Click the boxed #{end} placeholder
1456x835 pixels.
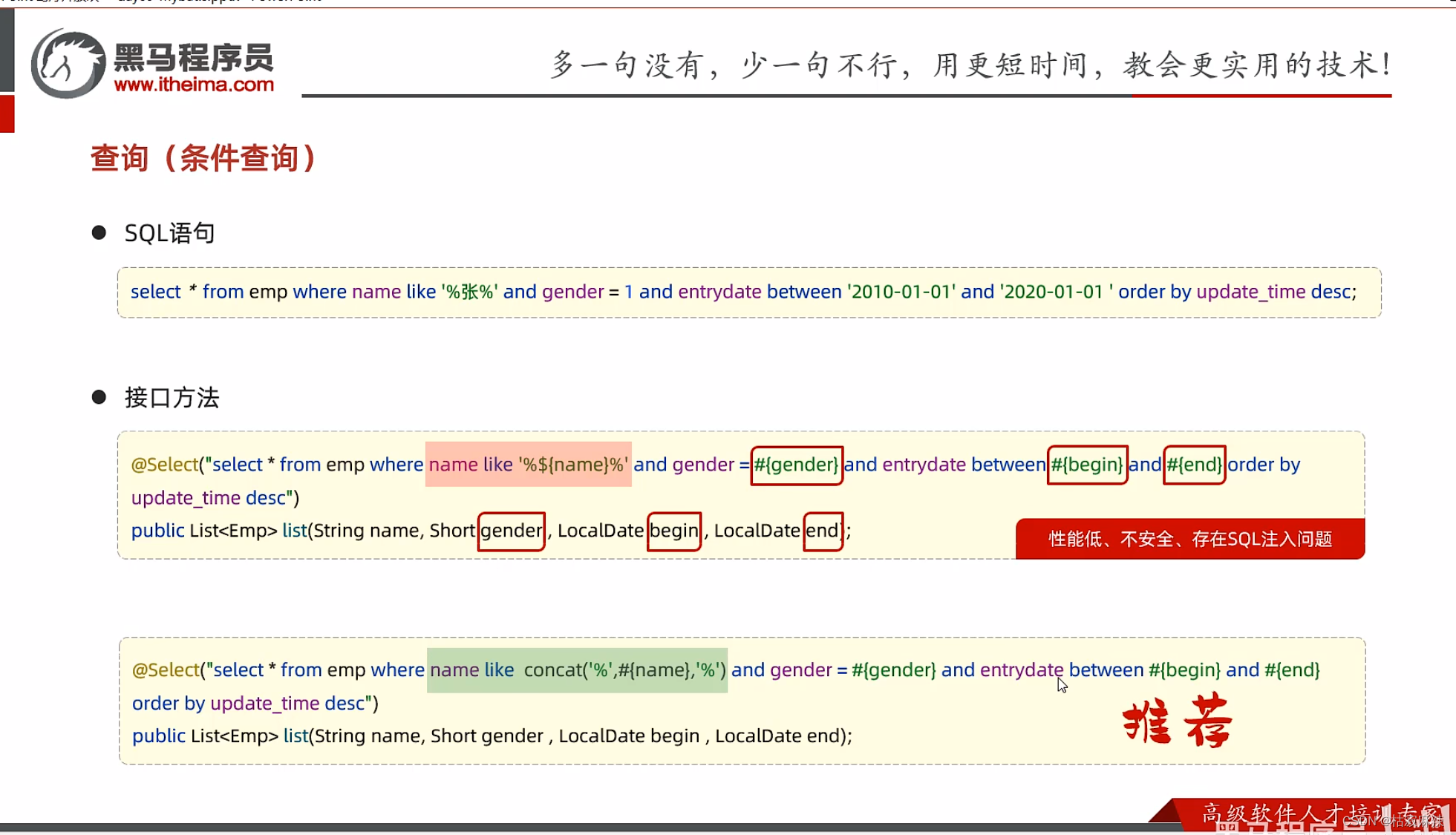click(x=1194, y=465)
